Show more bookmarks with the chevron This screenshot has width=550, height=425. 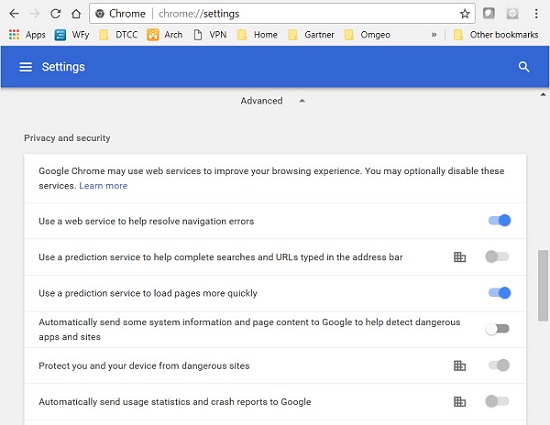click(434, 35)
